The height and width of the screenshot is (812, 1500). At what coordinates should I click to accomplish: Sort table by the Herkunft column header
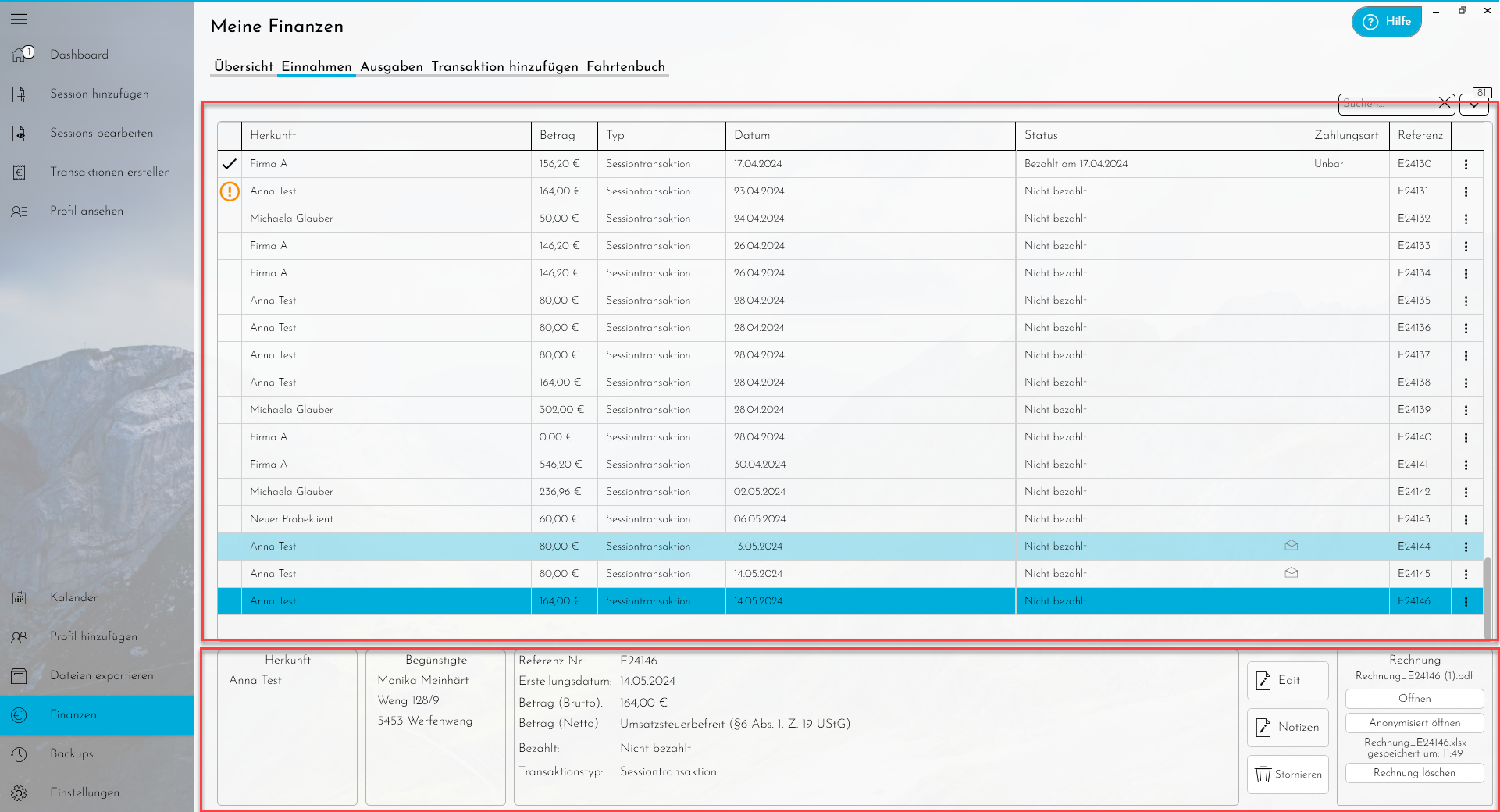pos(387,136)
